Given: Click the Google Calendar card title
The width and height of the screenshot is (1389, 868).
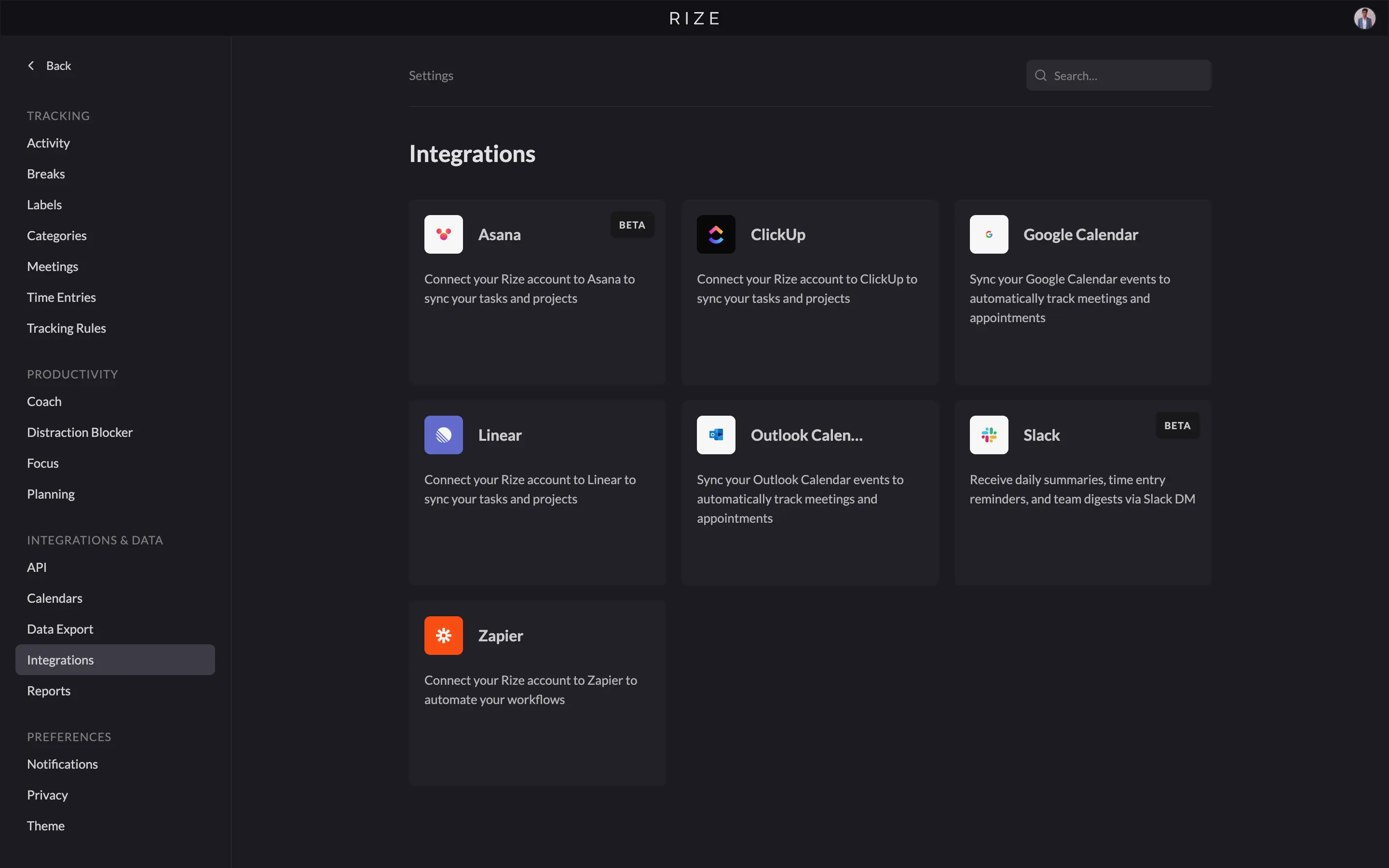Looking at the screenshot, I should point(1080,235).
